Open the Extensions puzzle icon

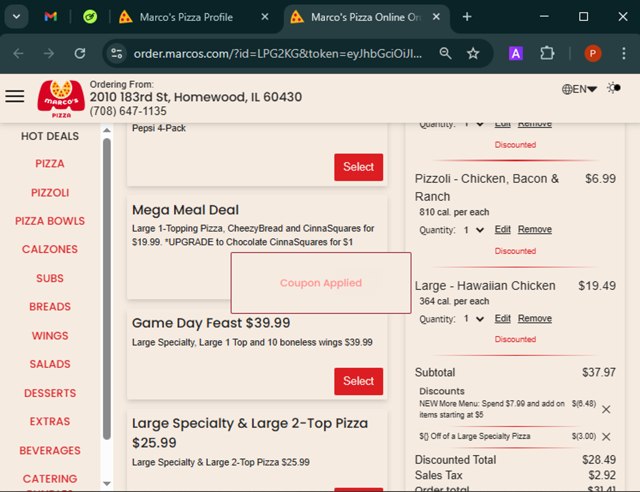[x=547, y=53]
